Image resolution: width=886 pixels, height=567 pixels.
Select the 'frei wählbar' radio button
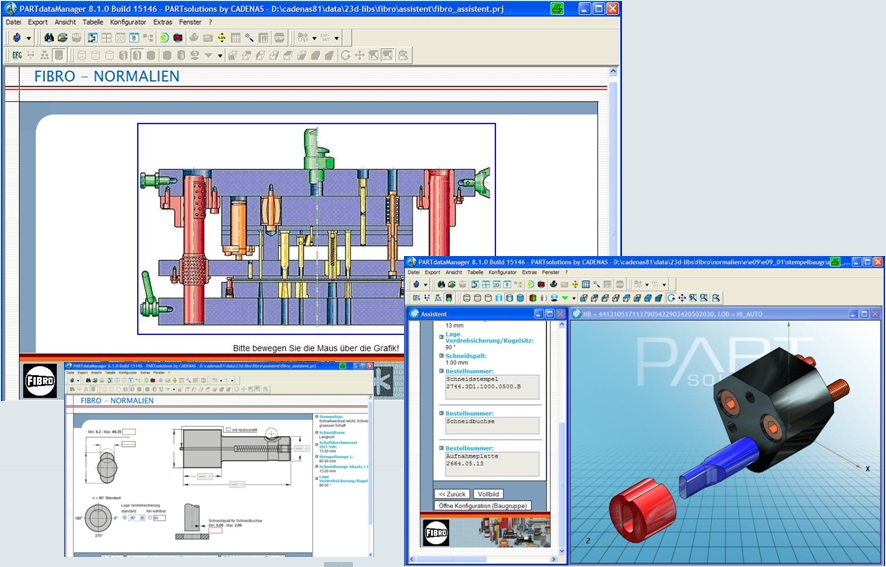click(x=150, y=517)
